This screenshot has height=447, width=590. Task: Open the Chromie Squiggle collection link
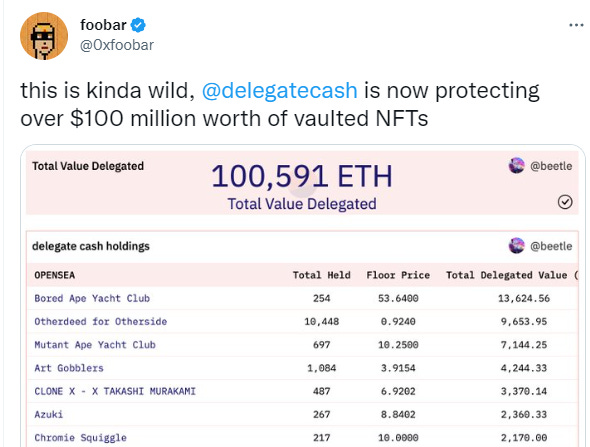tap(81, 438)
